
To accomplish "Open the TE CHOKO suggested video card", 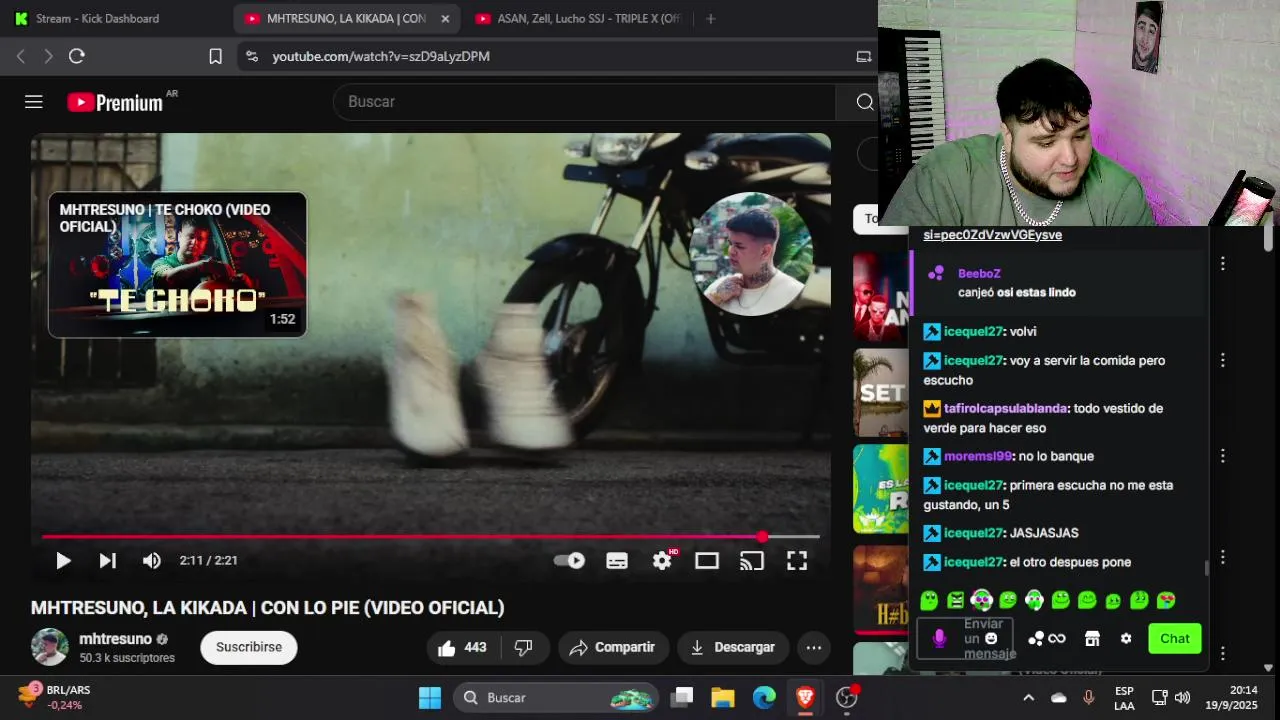I will point(177,264).
